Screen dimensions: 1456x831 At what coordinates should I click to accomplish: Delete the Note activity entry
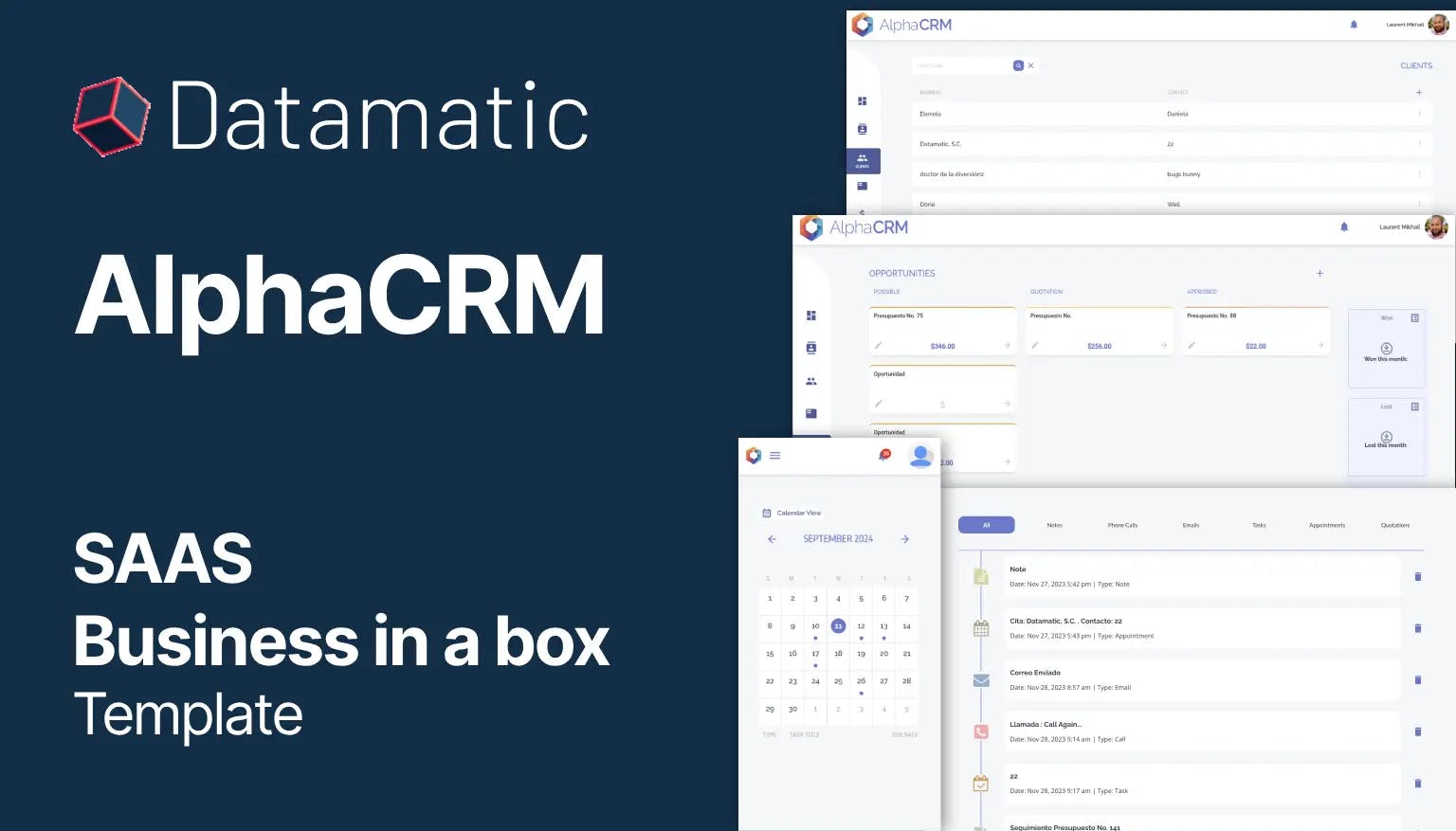(x=1418, y=576)
